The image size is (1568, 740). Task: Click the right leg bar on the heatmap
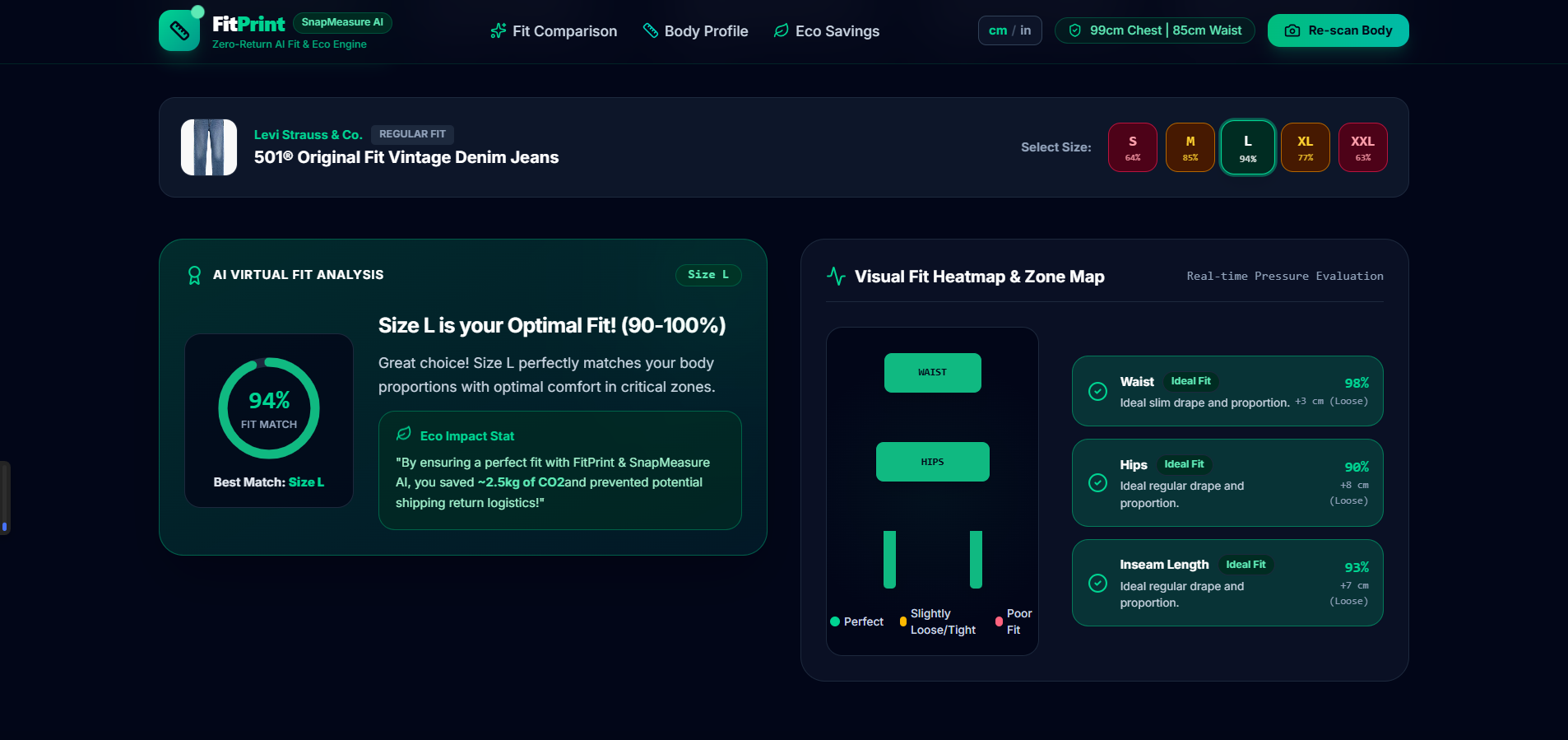click(x=976, y=560)
